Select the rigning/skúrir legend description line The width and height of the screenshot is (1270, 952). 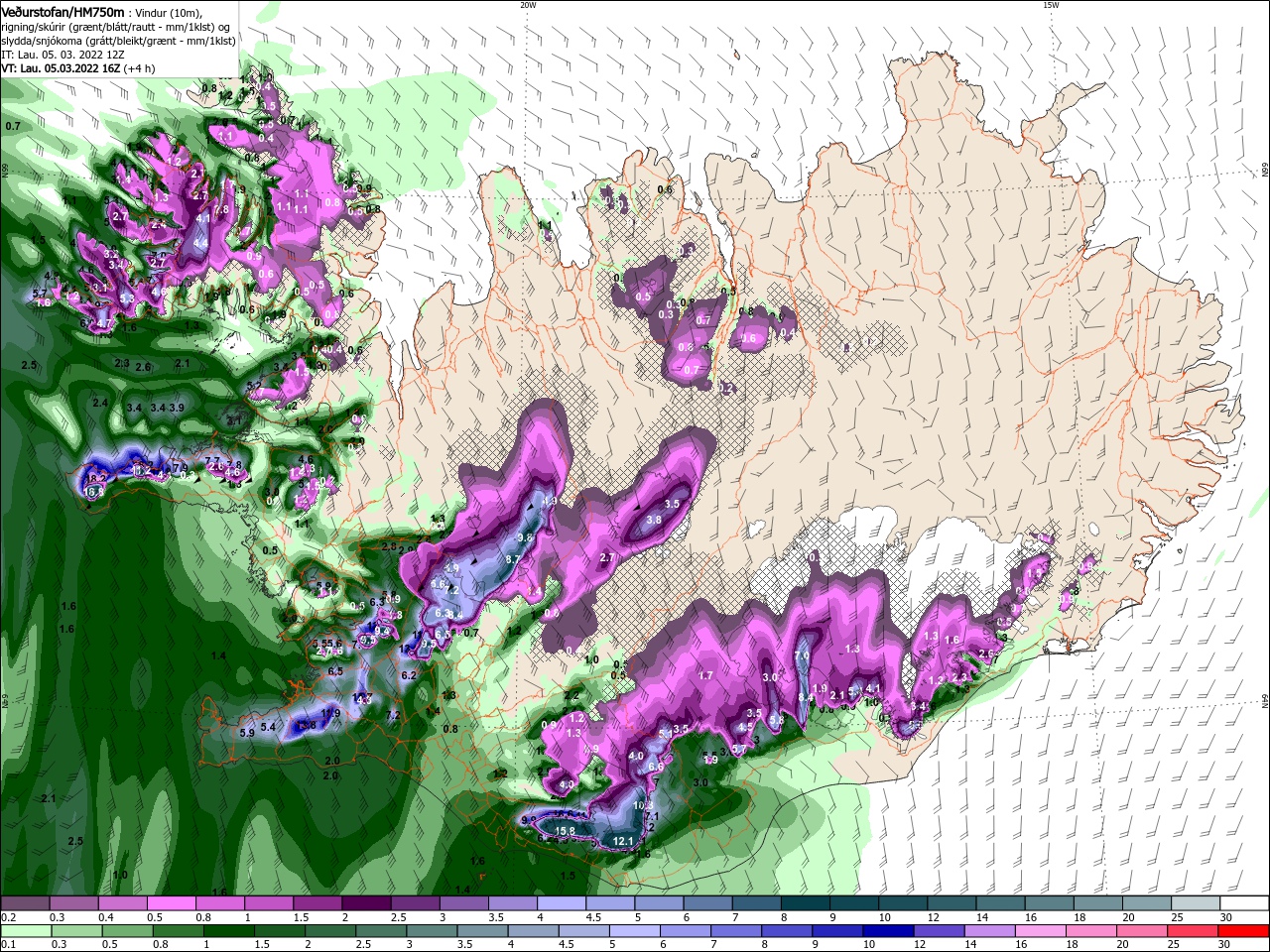pos(116,27)
